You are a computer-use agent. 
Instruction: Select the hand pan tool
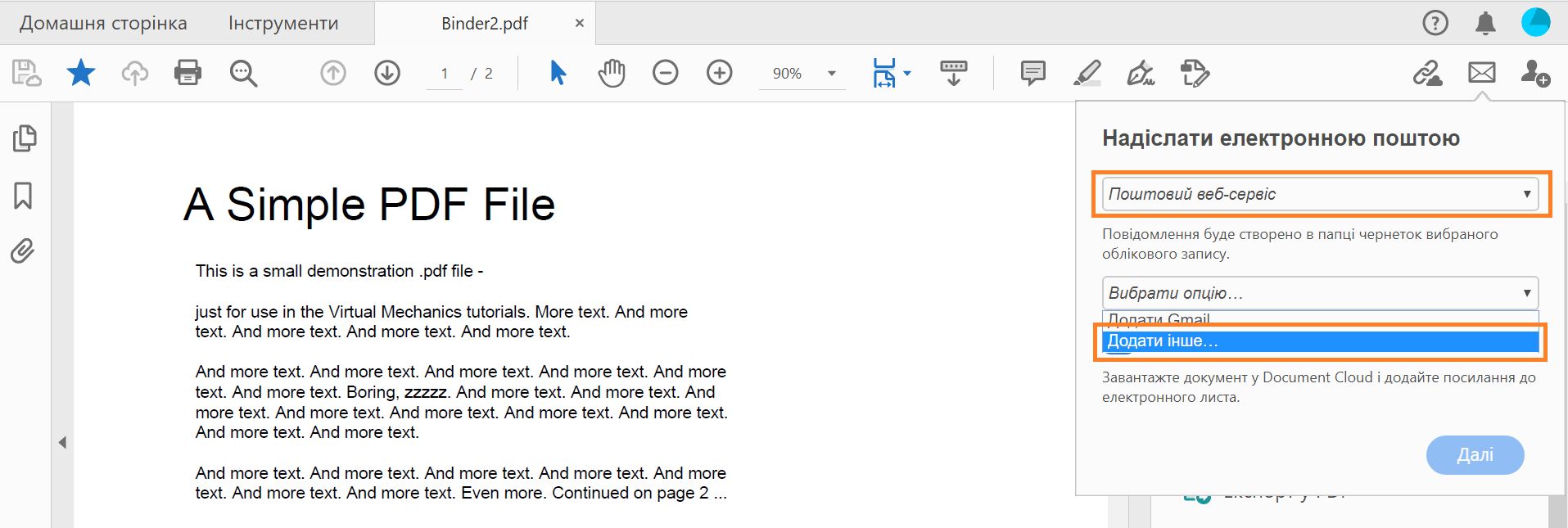point(611,73)
